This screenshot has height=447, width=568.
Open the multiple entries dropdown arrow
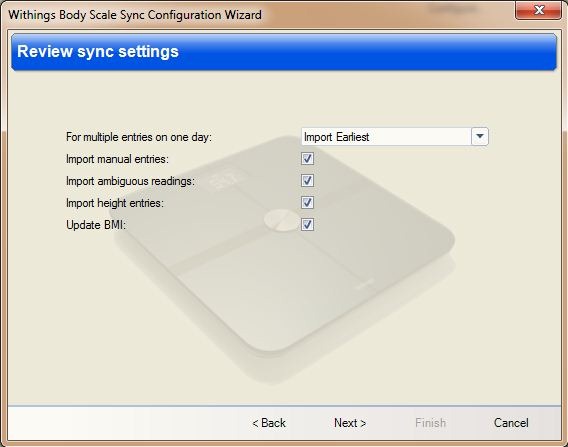480,137
